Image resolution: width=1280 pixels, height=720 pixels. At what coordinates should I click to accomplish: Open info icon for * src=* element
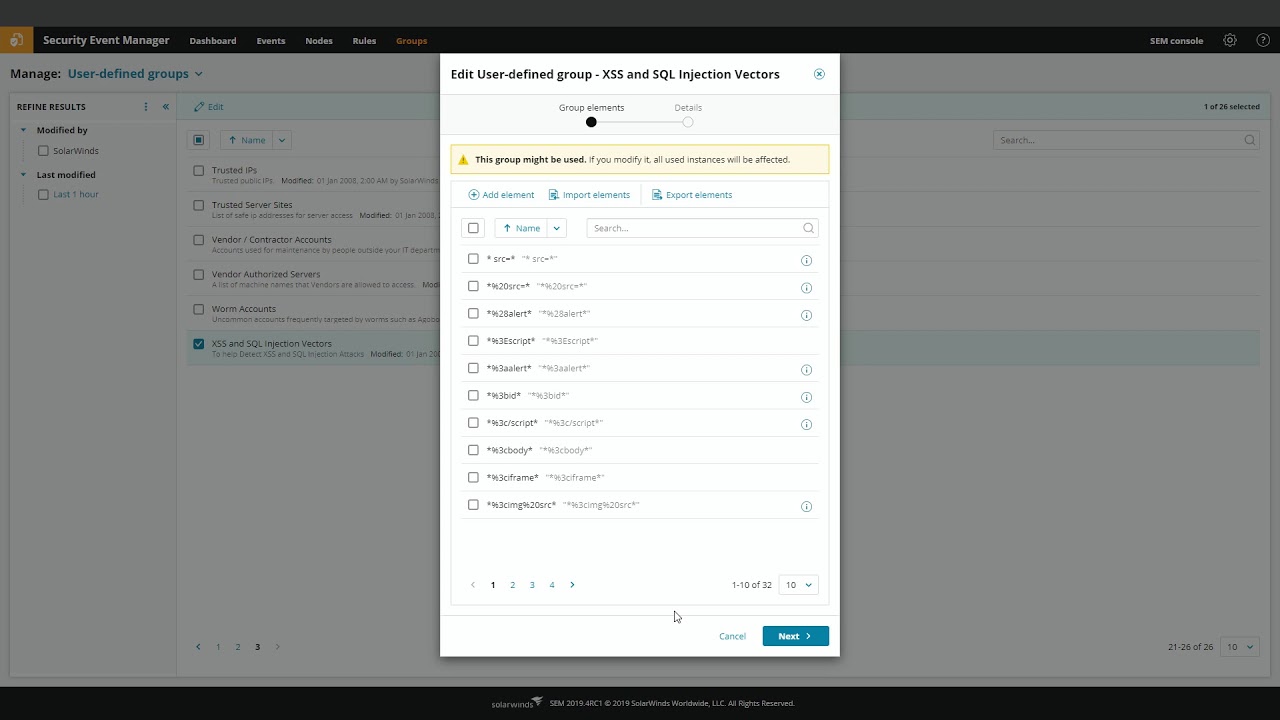tap(806, 260)
